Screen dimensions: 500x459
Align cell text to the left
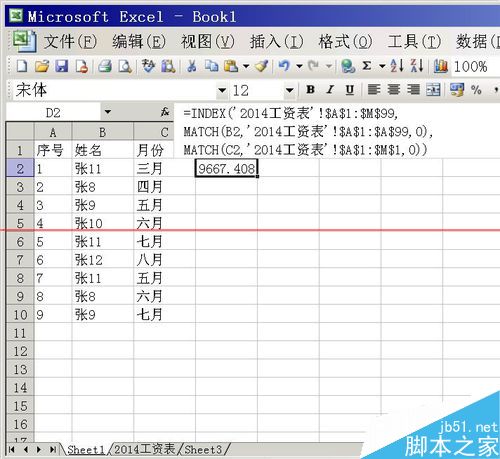(x=374, y=89)
